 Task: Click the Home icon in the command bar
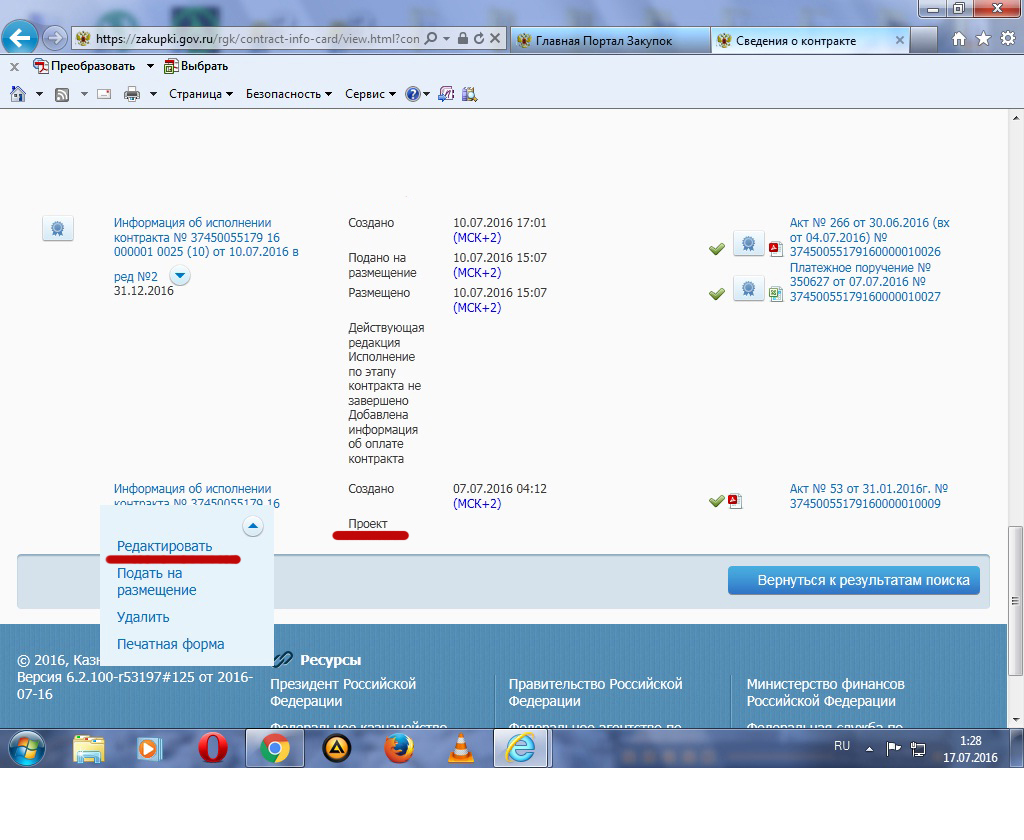click(17, 94)
